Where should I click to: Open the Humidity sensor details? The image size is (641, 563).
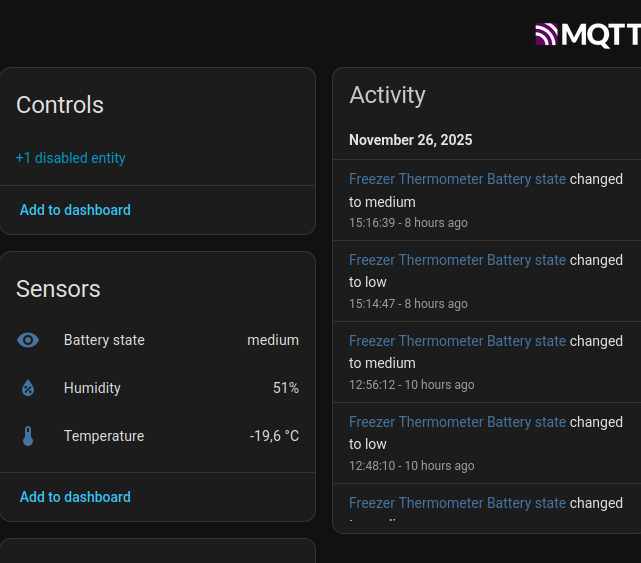92,388
